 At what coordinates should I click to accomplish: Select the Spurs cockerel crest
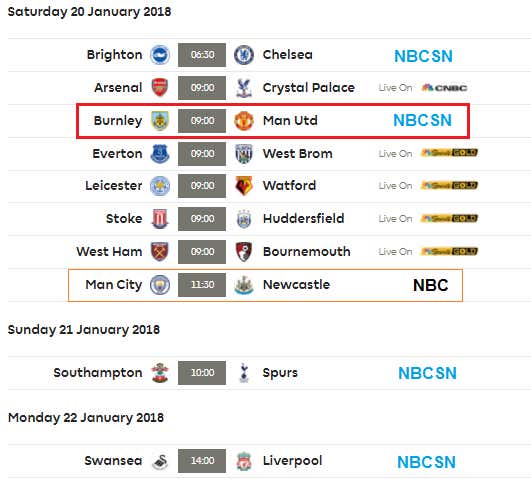click(244, 373)
